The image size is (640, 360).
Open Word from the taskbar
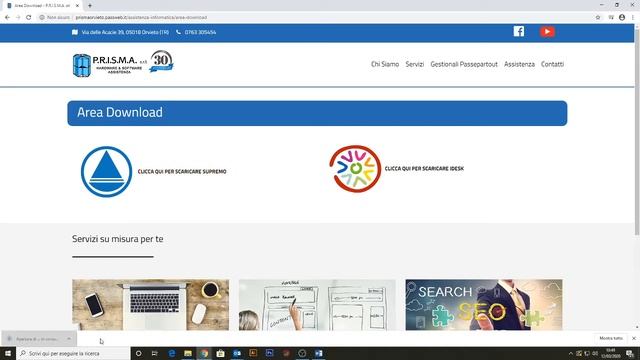point(319,353)
